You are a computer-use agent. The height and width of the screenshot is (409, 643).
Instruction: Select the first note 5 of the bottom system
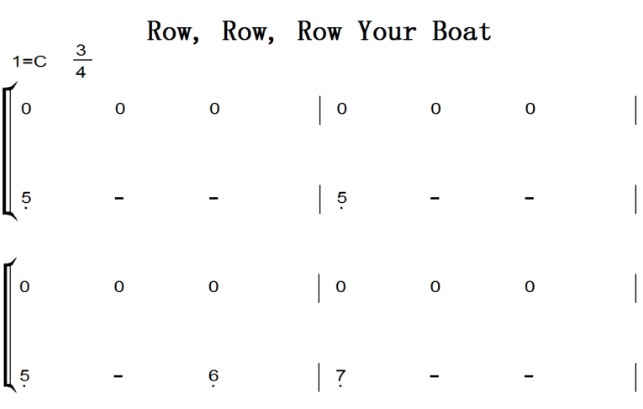click(x=25, y=376)
